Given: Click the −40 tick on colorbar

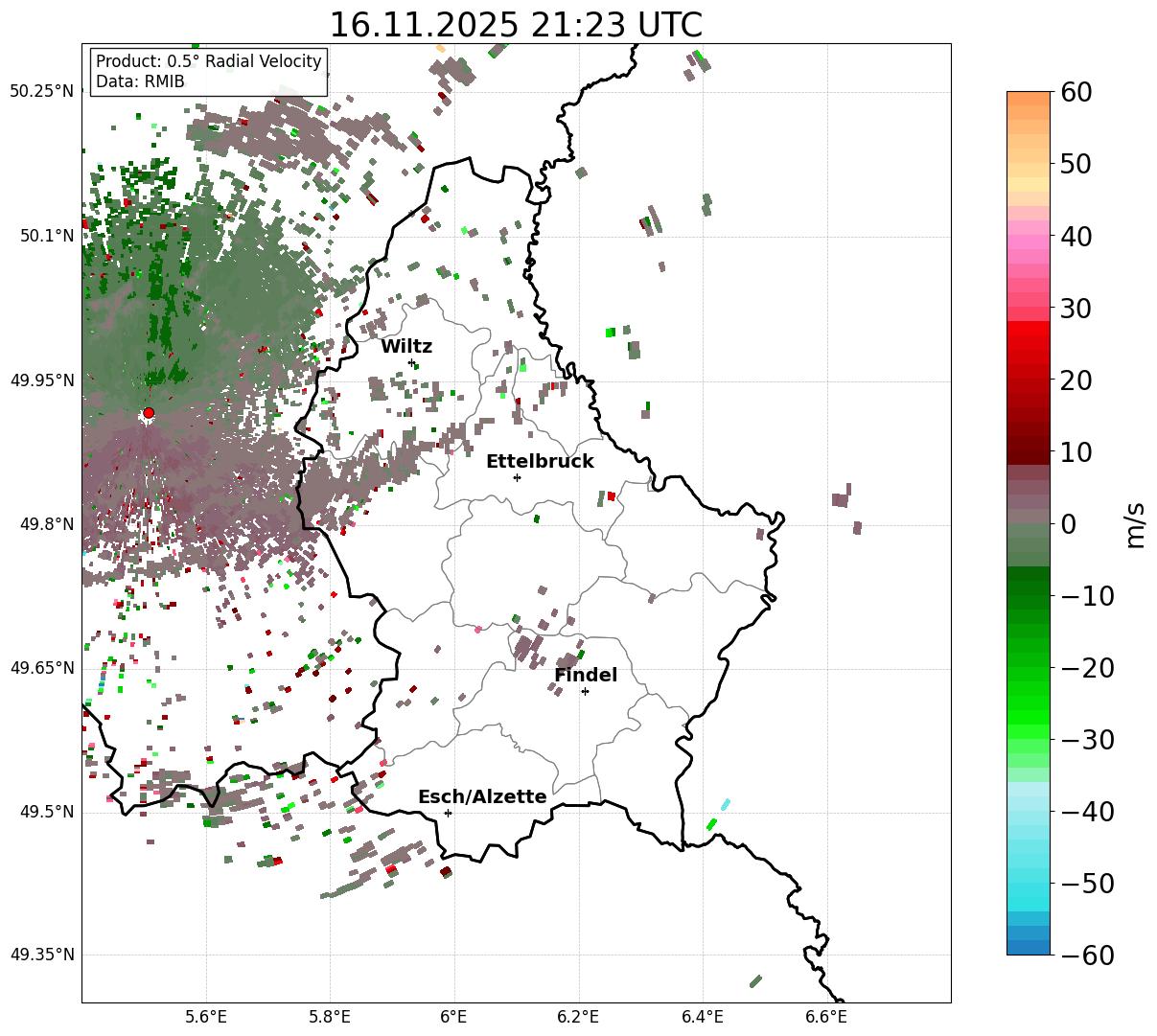Looking at the screenshot, I should 1088,812.
